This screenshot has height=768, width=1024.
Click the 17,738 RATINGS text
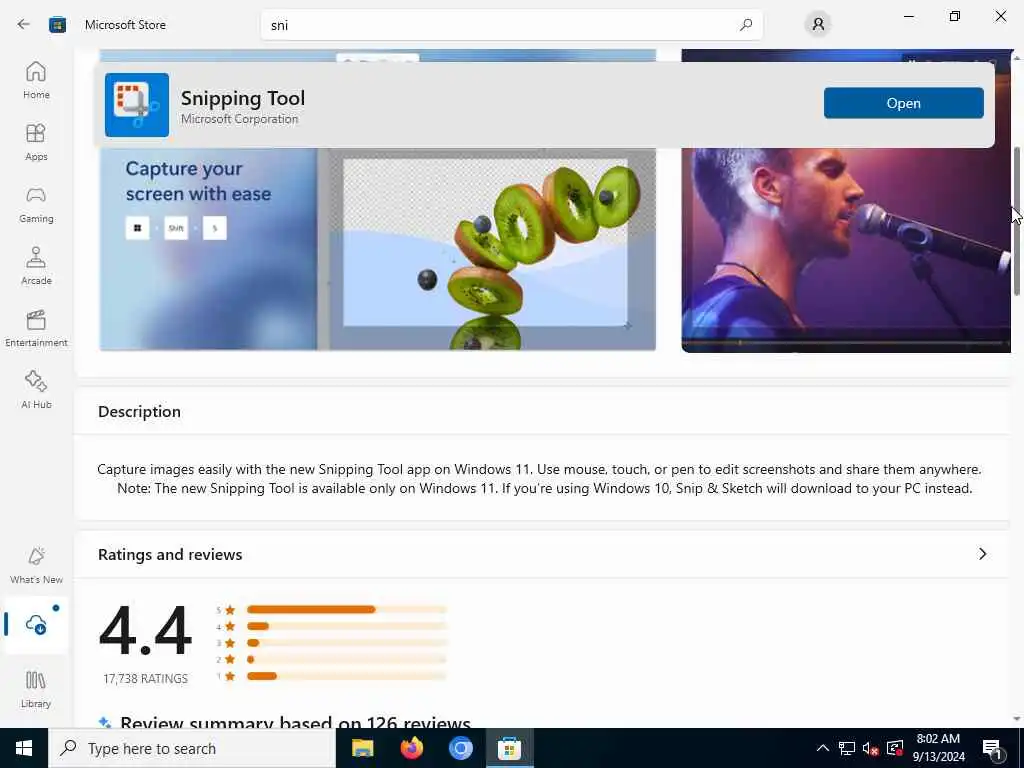coord(145,679)
